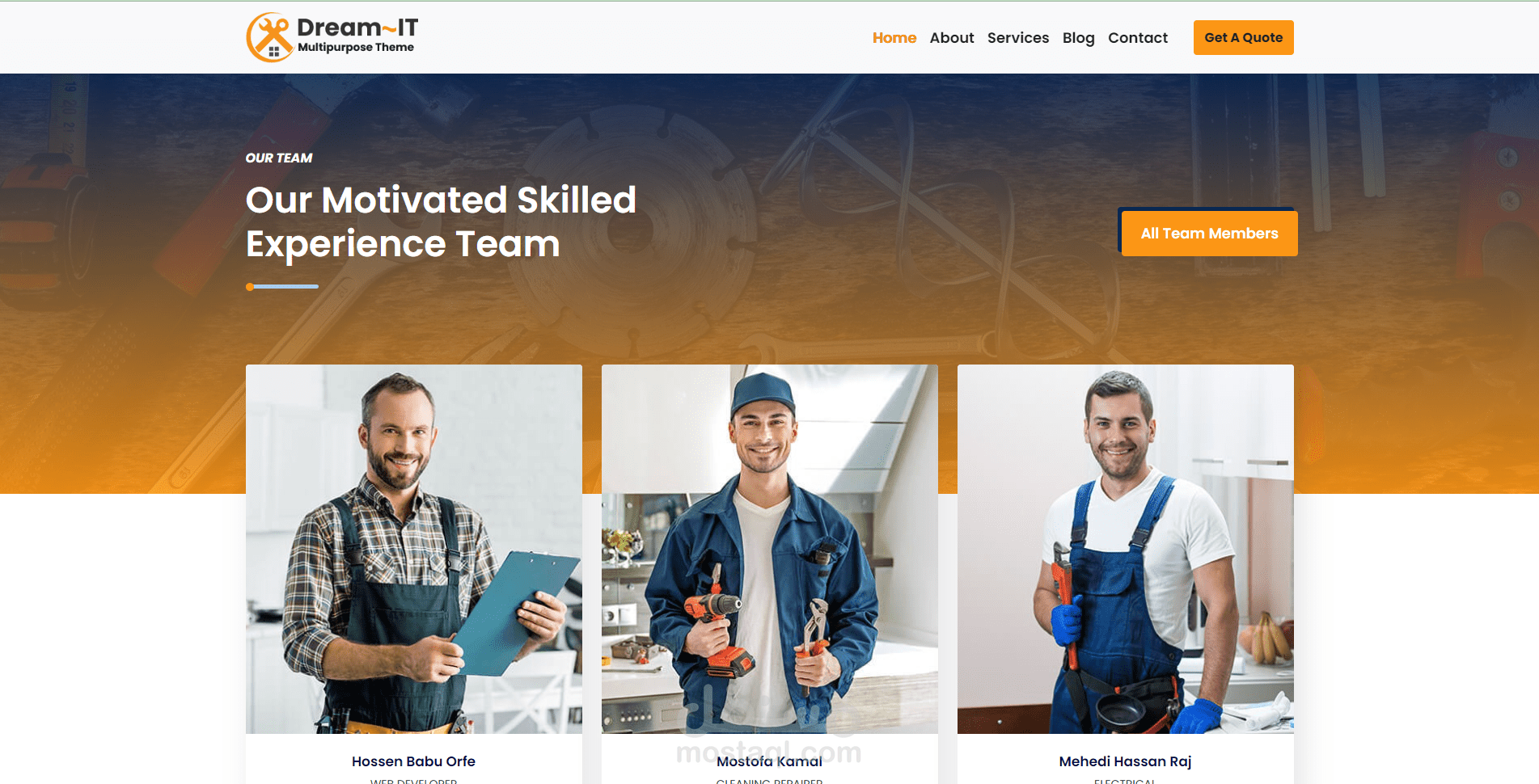Open the Contact page

1138,38
